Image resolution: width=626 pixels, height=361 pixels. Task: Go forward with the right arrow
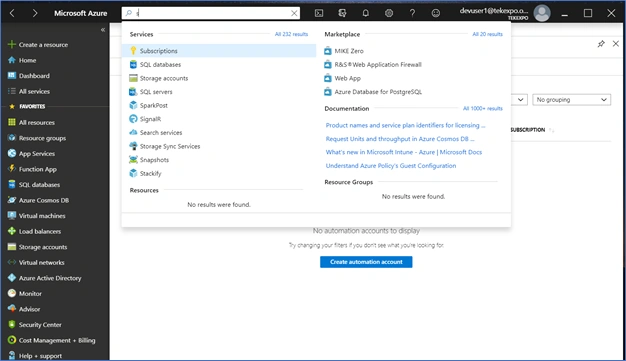tap(35, 13)
